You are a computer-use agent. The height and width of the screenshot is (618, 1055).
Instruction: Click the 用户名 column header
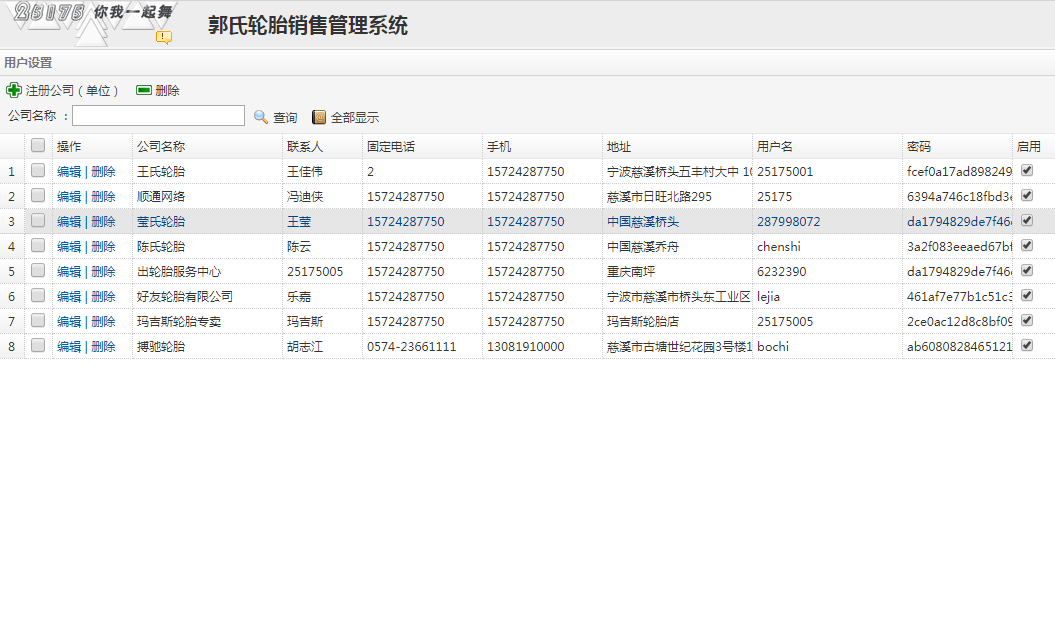(x=775, y=147)
